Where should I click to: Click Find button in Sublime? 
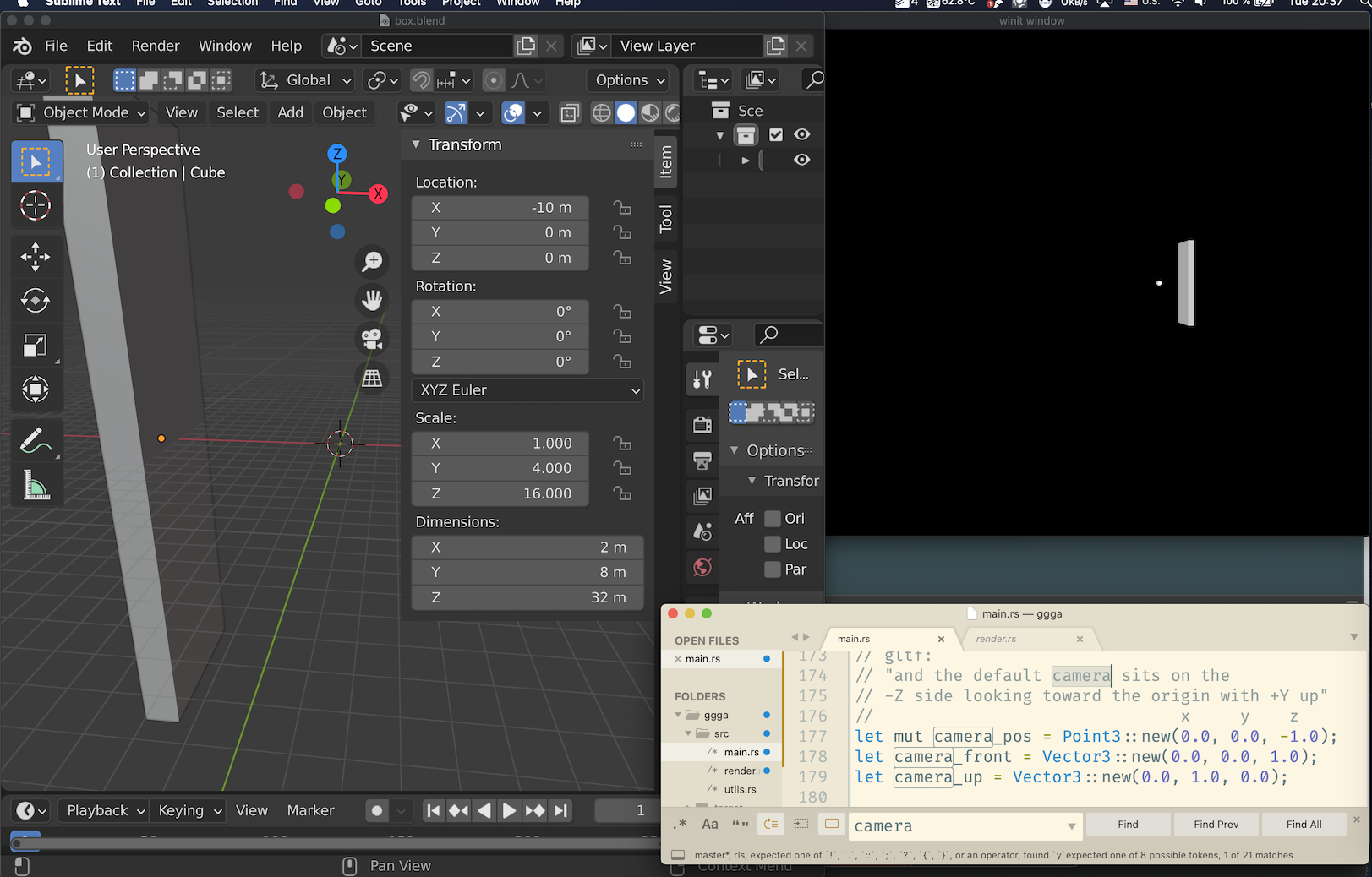click(1128, 825)
